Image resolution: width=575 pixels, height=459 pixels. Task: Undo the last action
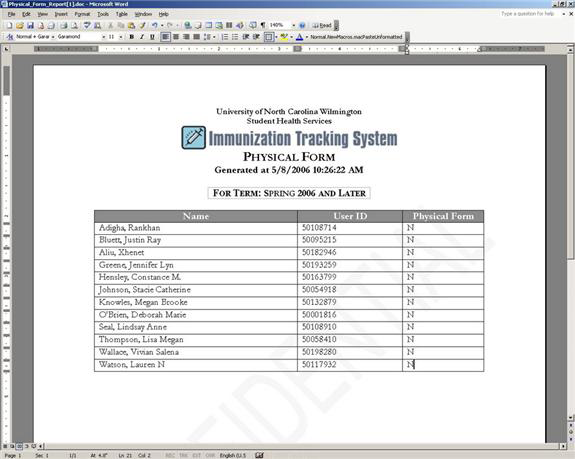(155, 25)
